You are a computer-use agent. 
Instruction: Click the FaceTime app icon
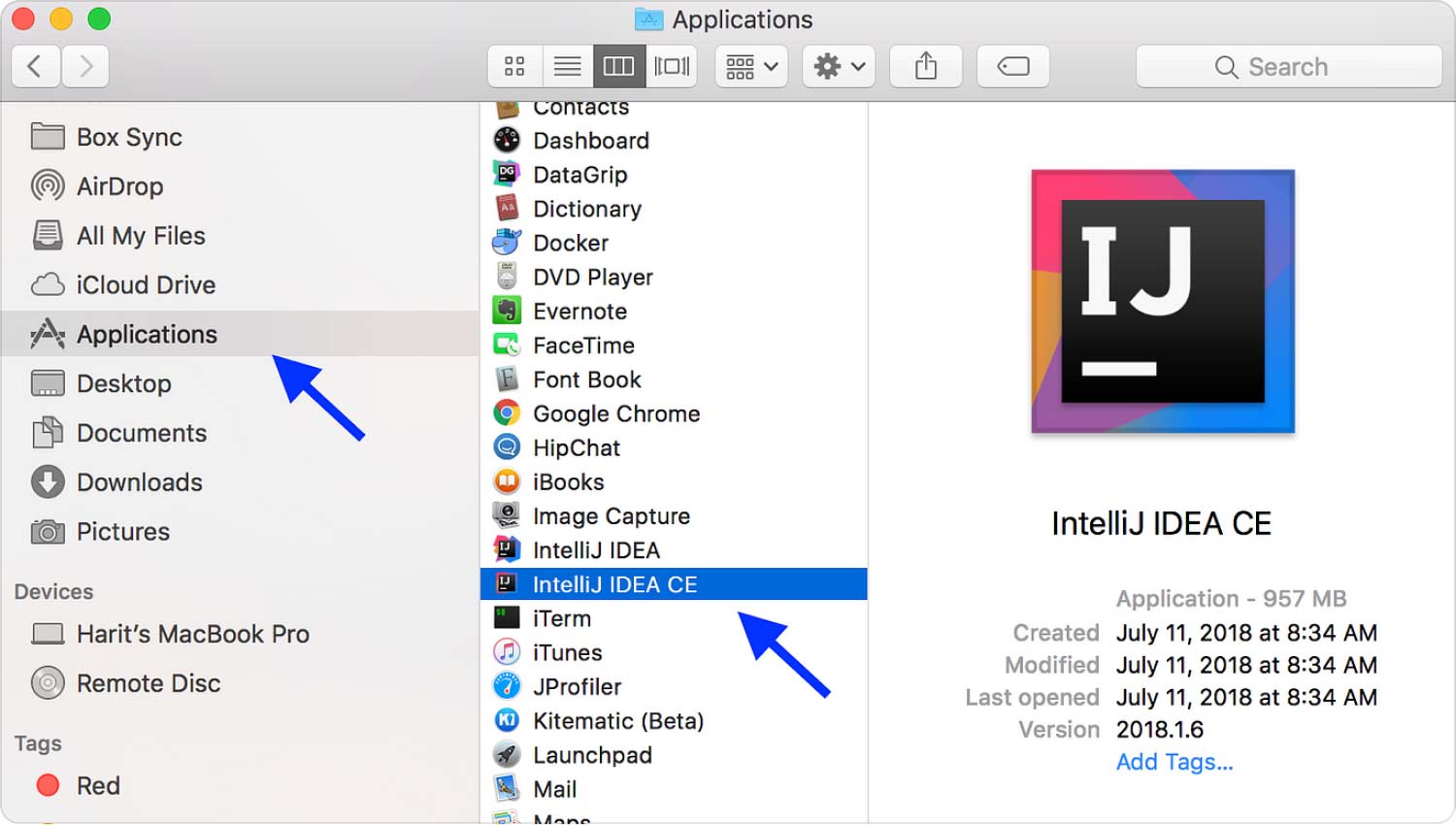point(507,345)
